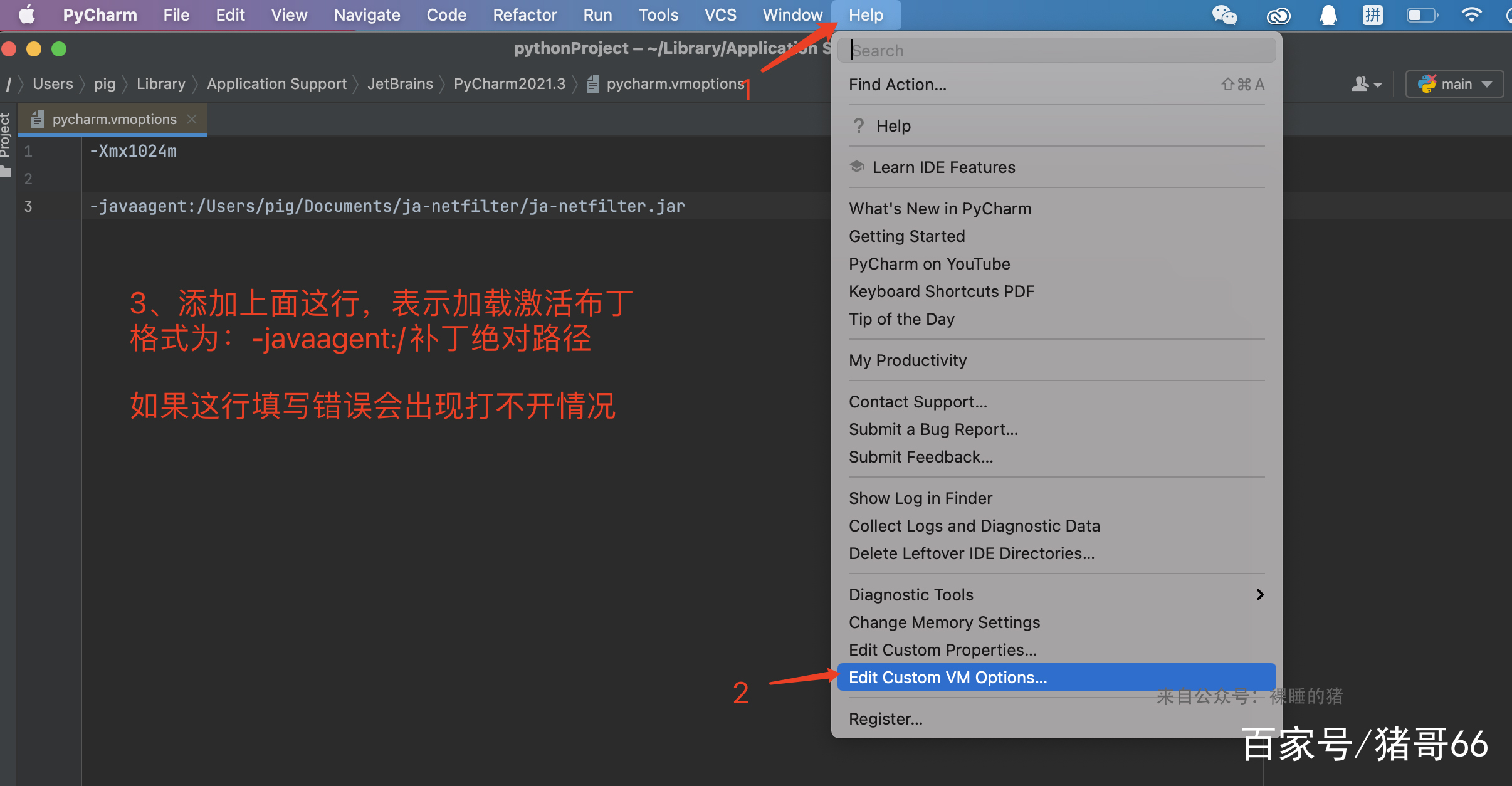Open the Navigate menu
This screenshot has width=1512, height=786.
coord(367,14)
